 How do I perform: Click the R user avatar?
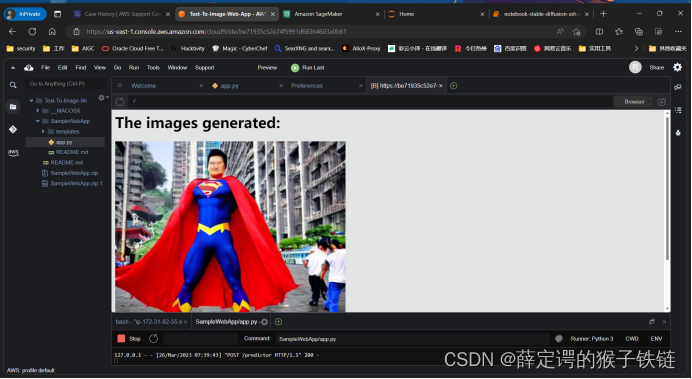click(635, 67)
